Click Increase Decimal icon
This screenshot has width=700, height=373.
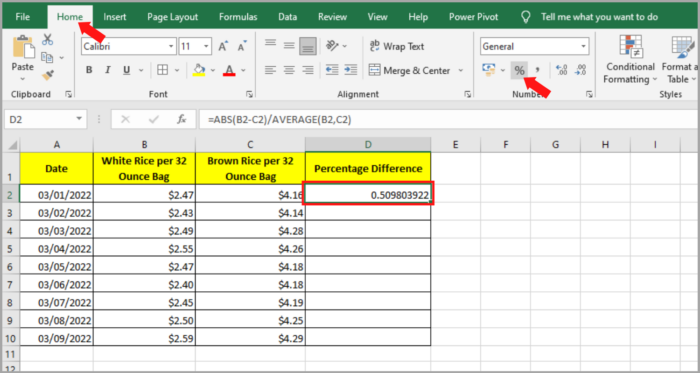tap(561, 70)
